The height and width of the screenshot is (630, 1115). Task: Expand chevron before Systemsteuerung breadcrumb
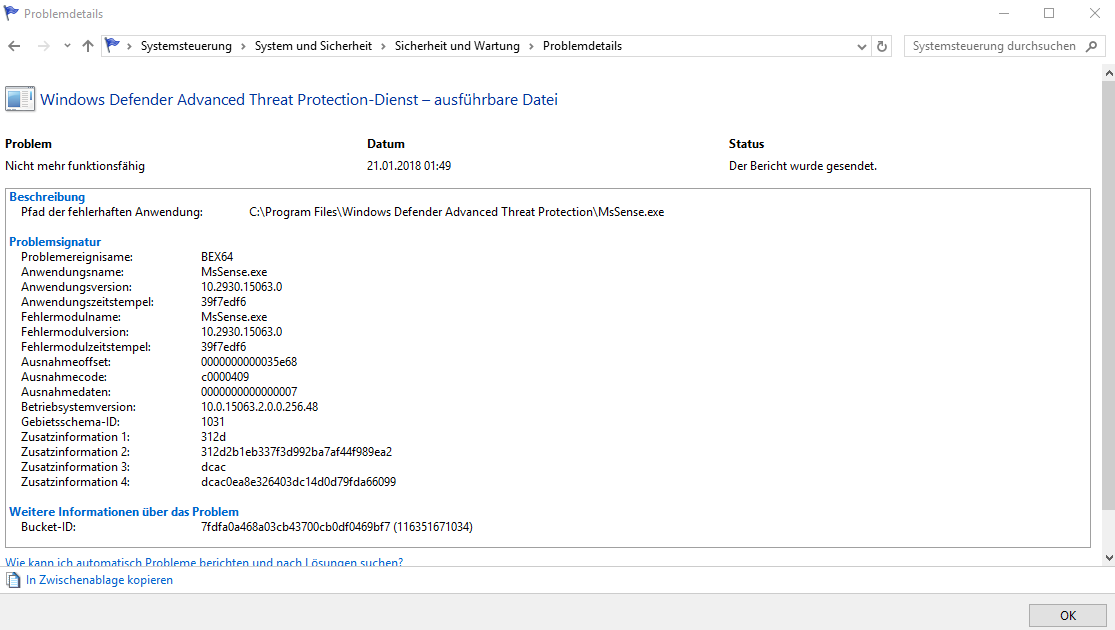tap(129, 46)
